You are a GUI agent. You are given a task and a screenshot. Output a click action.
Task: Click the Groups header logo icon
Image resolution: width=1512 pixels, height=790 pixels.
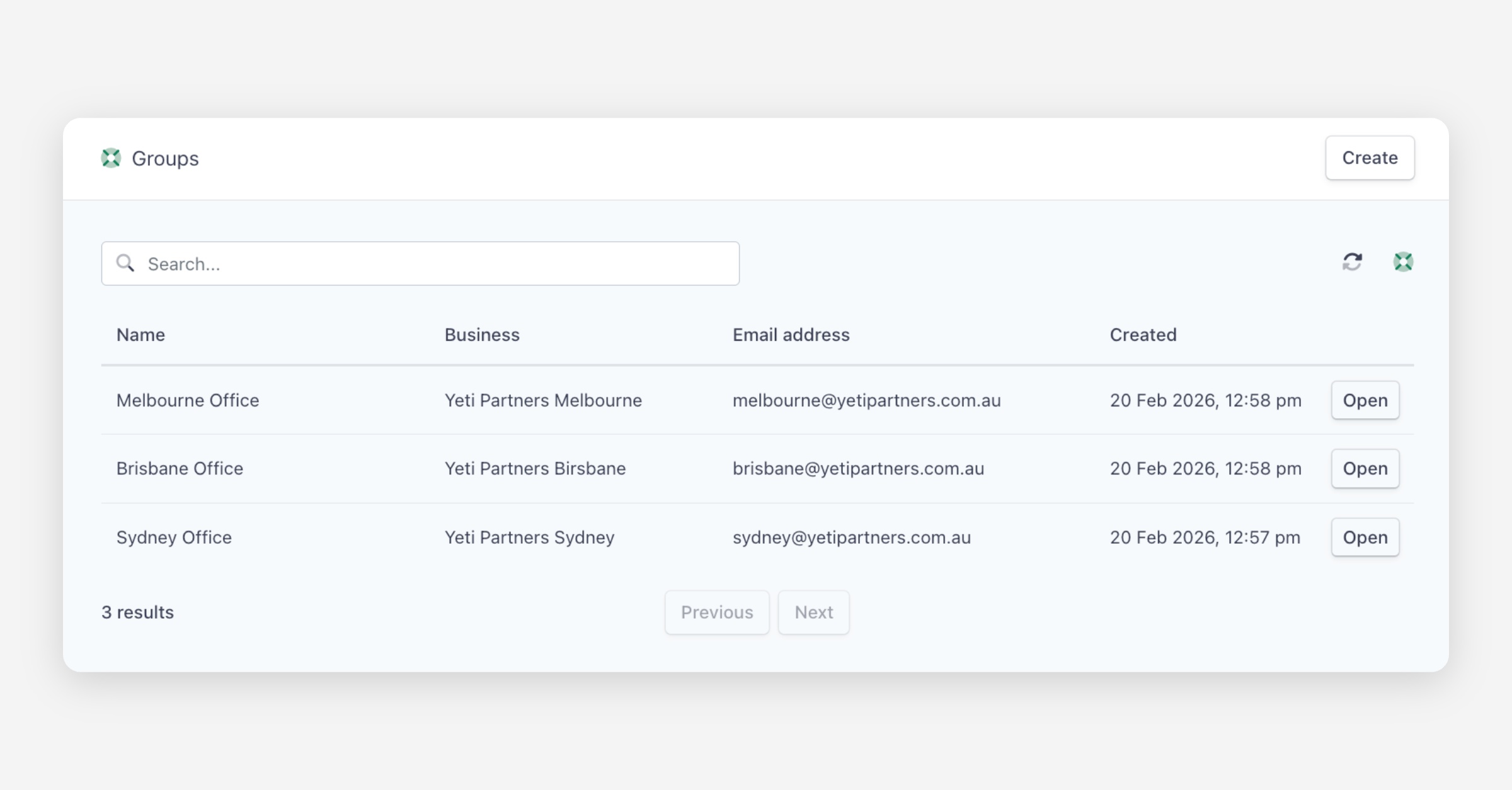coord(111,158)
